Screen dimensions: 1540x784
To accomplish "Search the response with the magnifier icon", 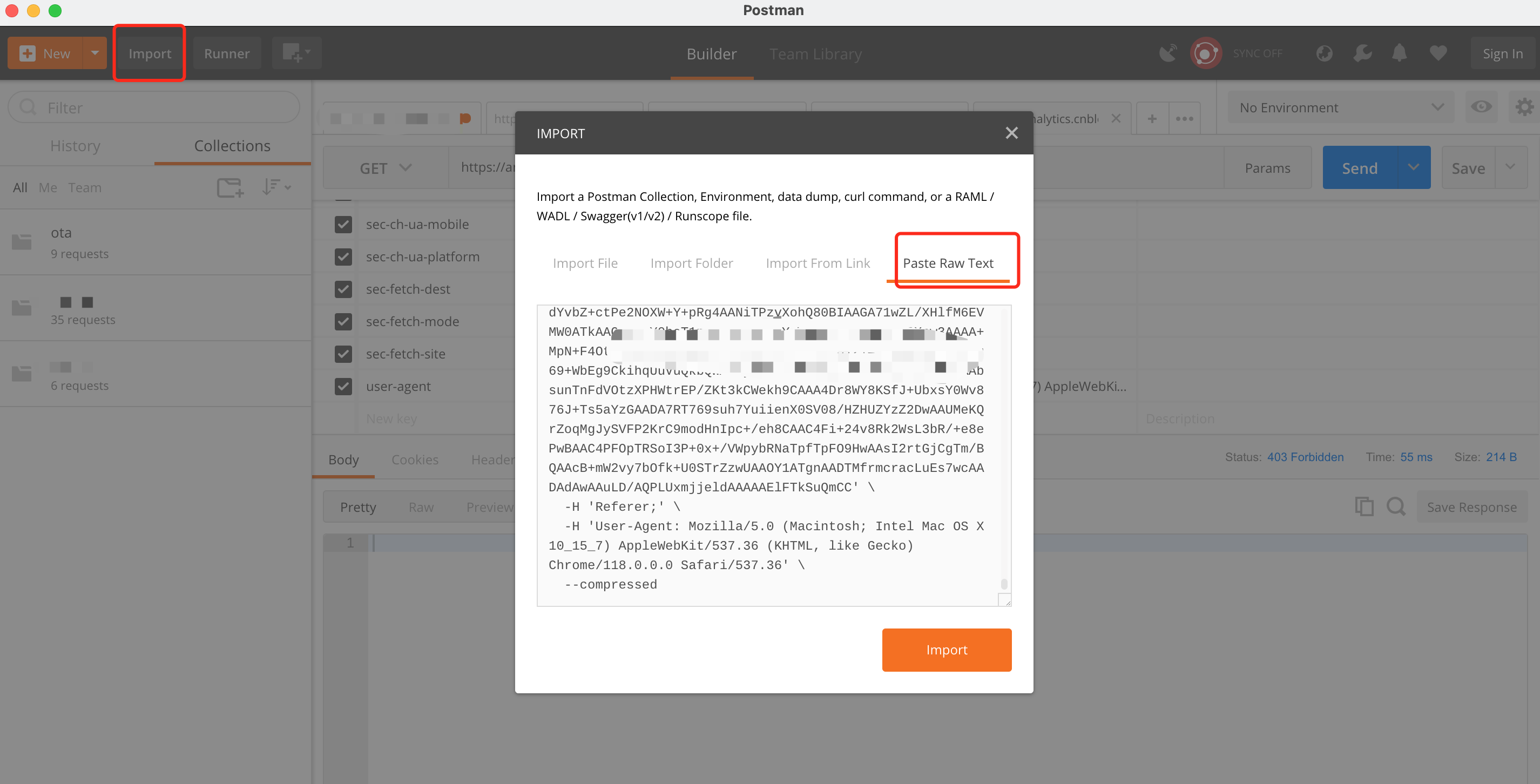I will pos(1396,506).
